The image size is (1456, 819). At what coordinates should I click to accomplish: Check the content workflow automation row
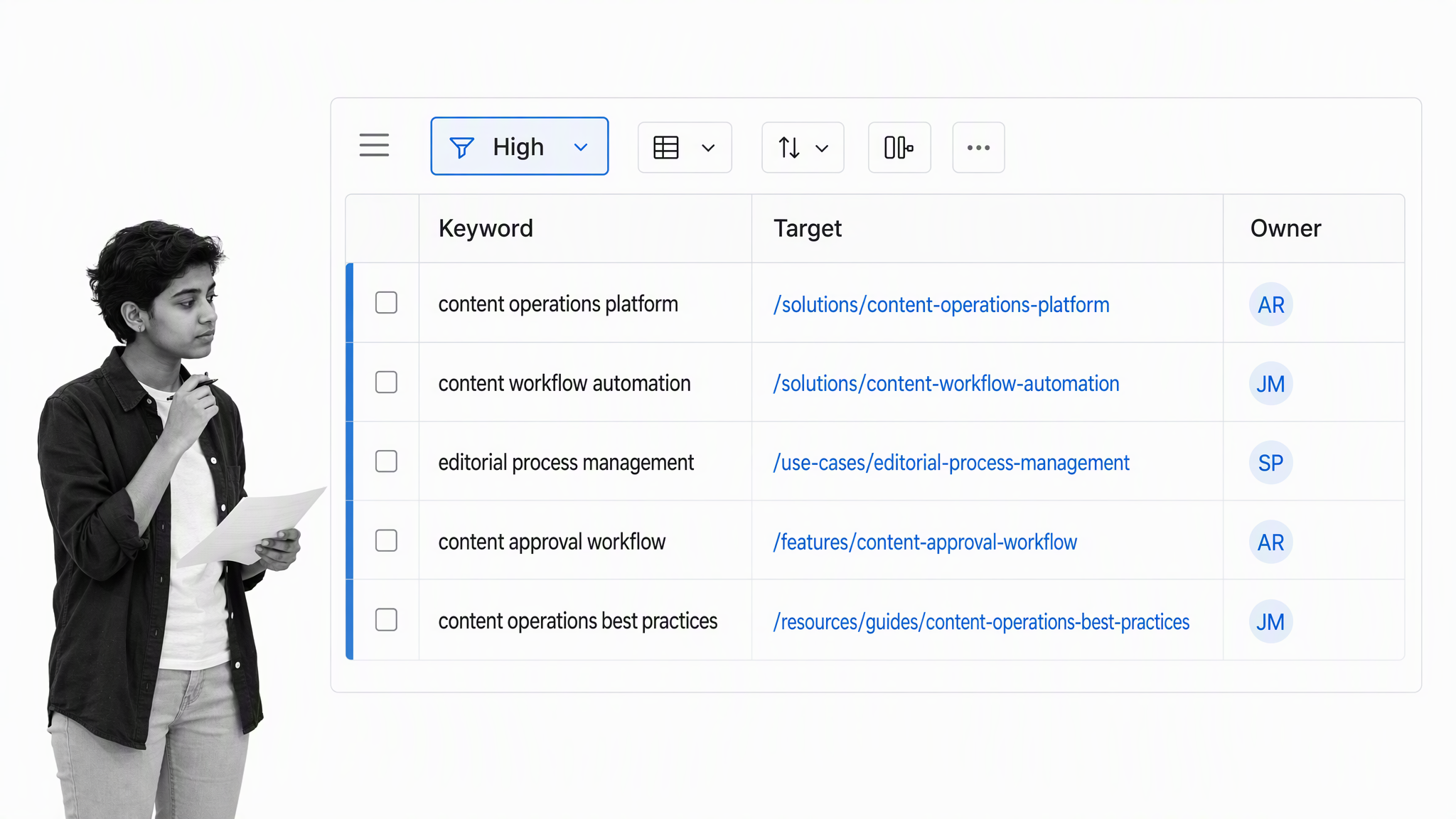click(386, 382)
